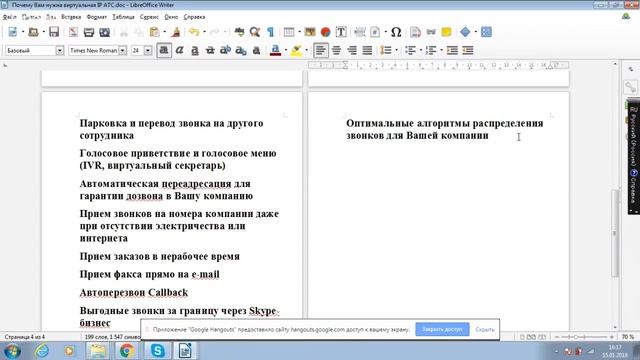Open the Файл menu
Viewport: 640px width, 360px height.
pos(9,17)
